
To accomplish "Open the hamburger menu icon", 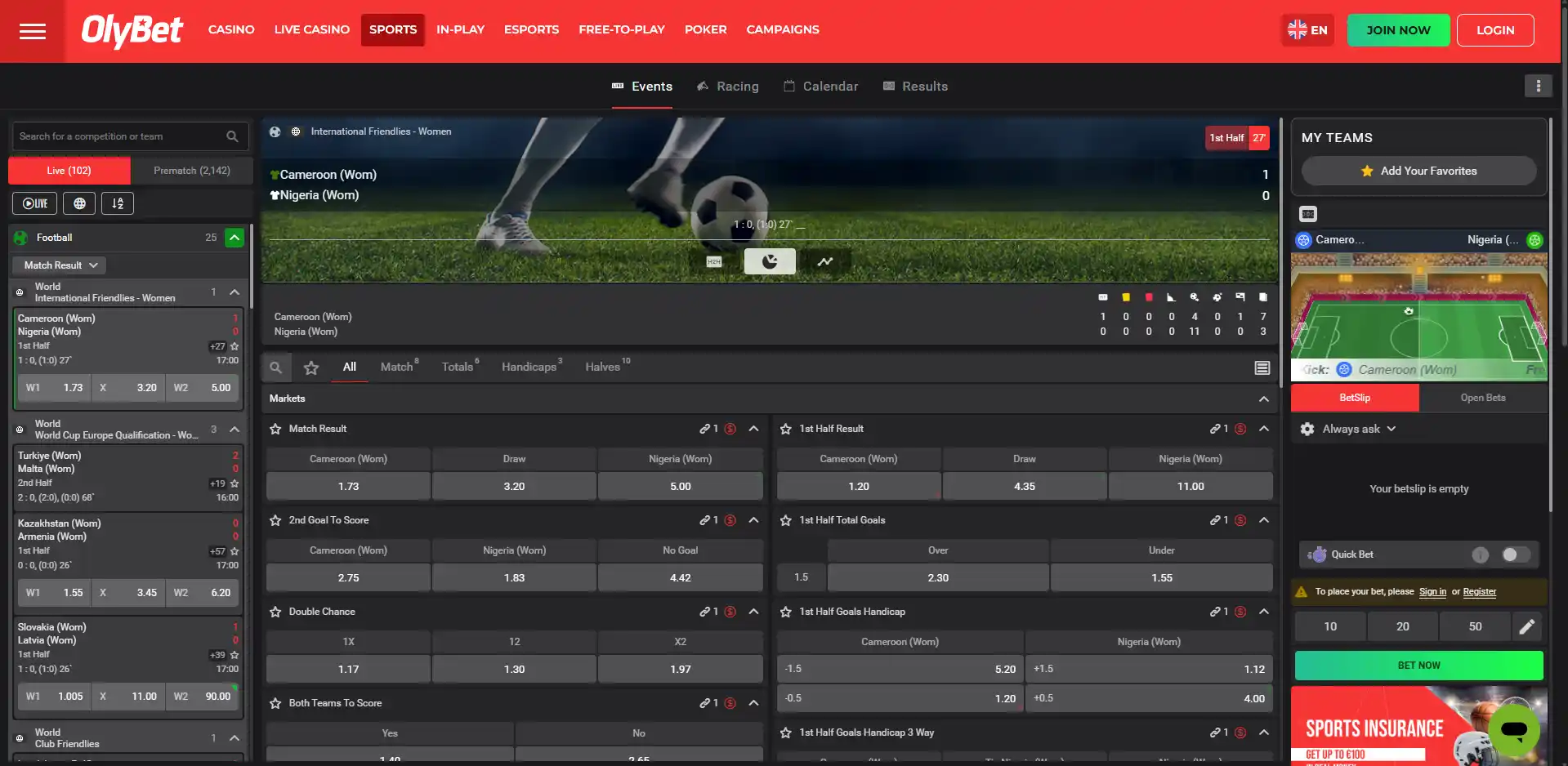I will click(33, 31).
